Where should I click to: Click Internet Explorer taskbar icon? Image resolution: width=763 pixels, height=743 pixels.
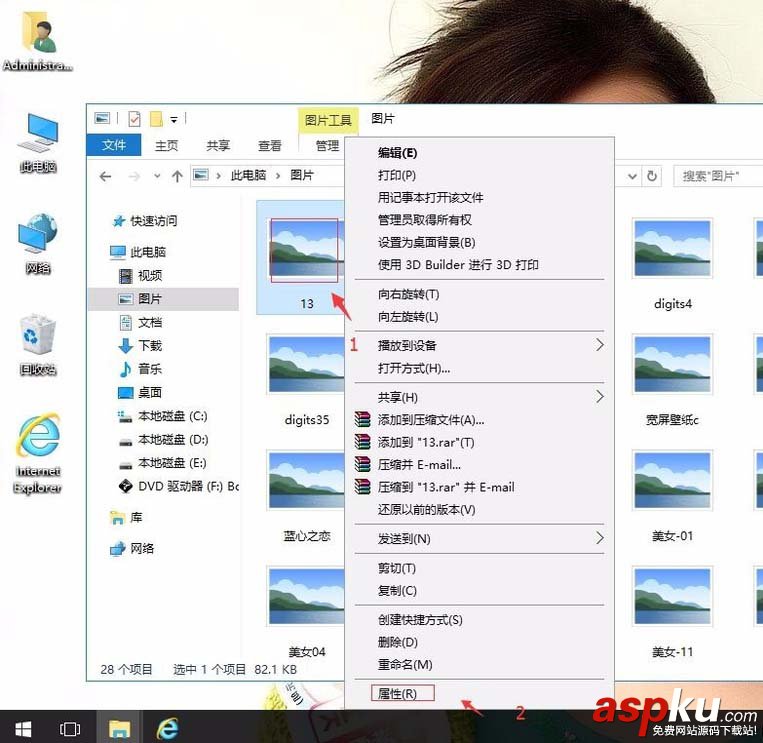click(167, 728)
